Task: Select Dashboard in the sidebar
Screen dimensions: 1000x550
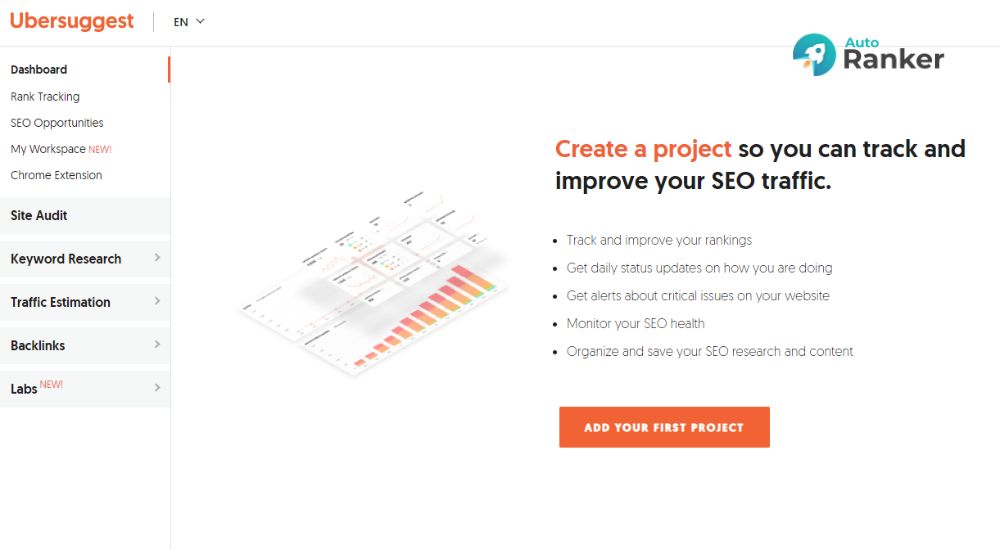Action: pyautogui.click(x=39, y=70)
